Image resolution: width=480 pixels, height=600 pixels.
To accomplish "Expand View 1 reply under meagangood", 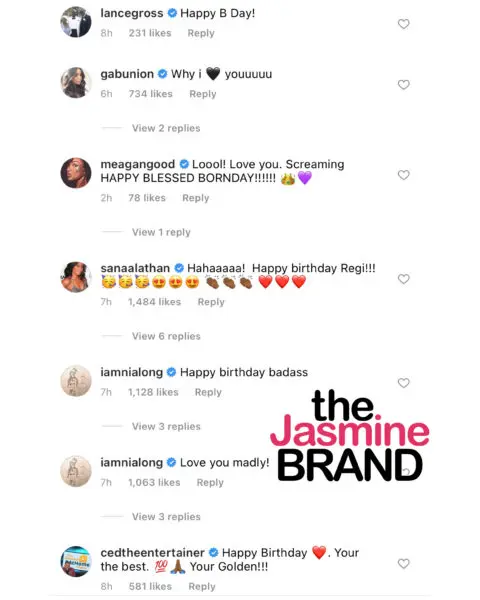I will point(161,232).
